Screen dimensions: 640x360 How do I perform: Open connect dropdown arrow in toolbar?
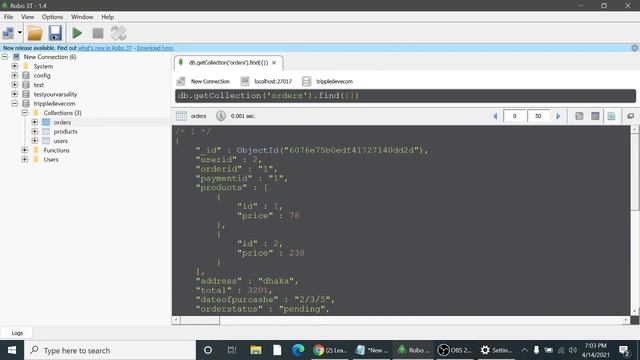pos(19,33)
